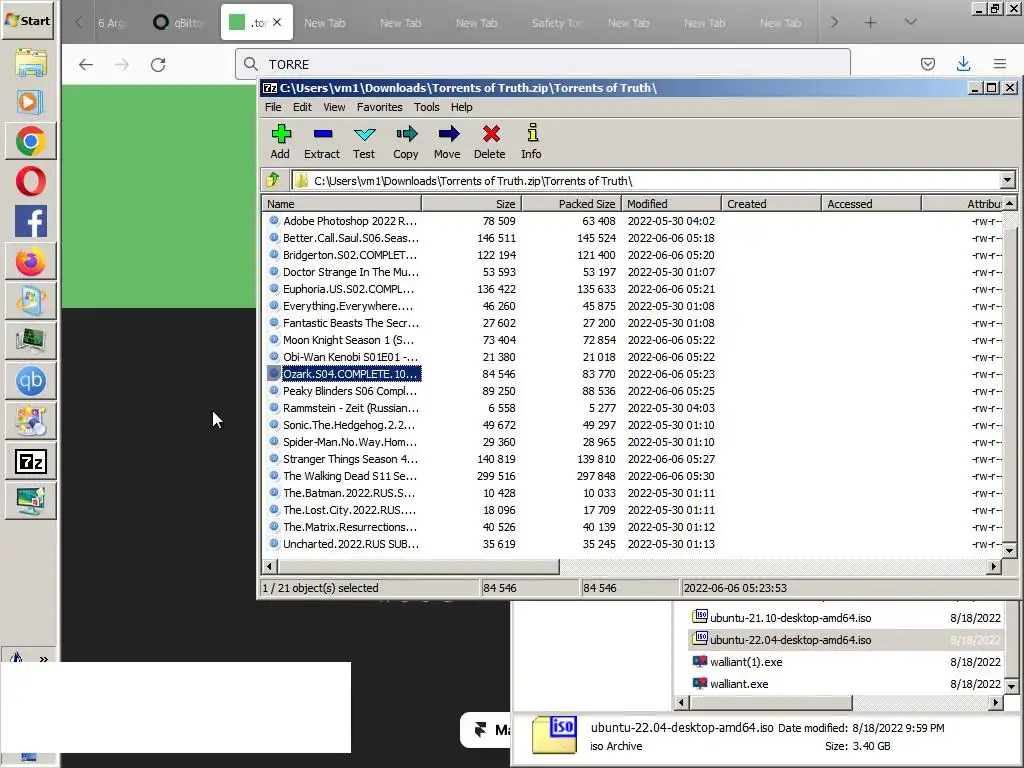Open the Edit menu
The height and width of the screenshot is (768, 1024).
coord(302,107)
